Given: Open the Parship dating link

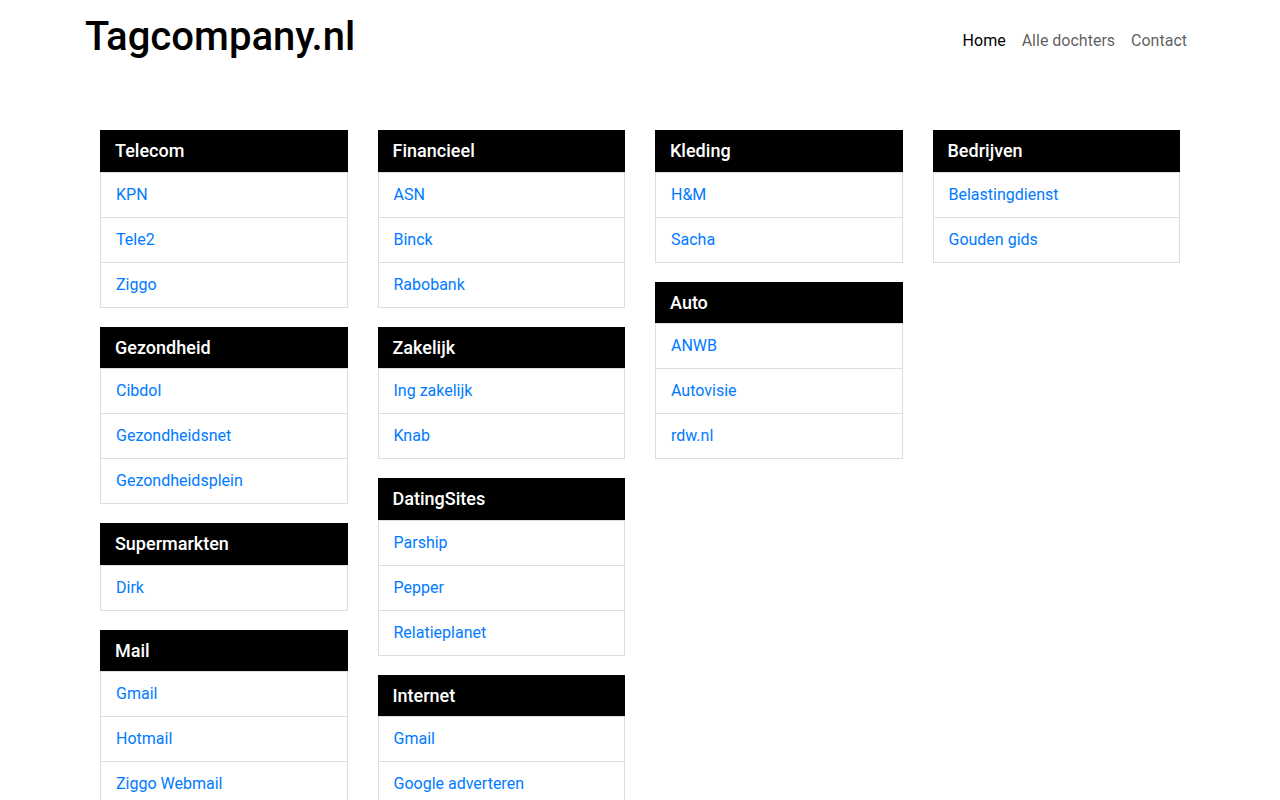Looking at the screenshot, I should pos(420,542).
